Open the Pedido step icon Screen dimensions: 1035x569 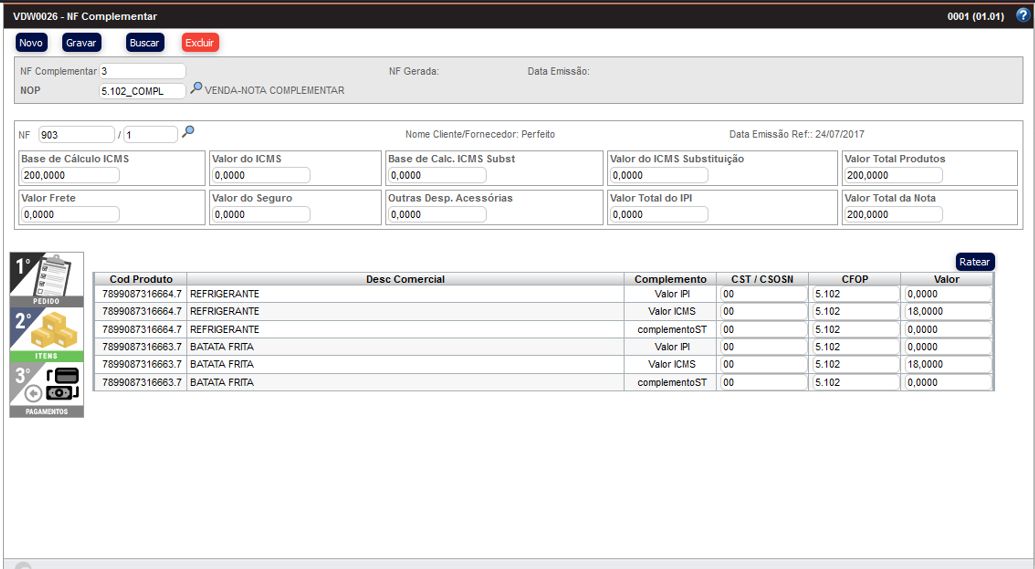click(x=46, y=279)
